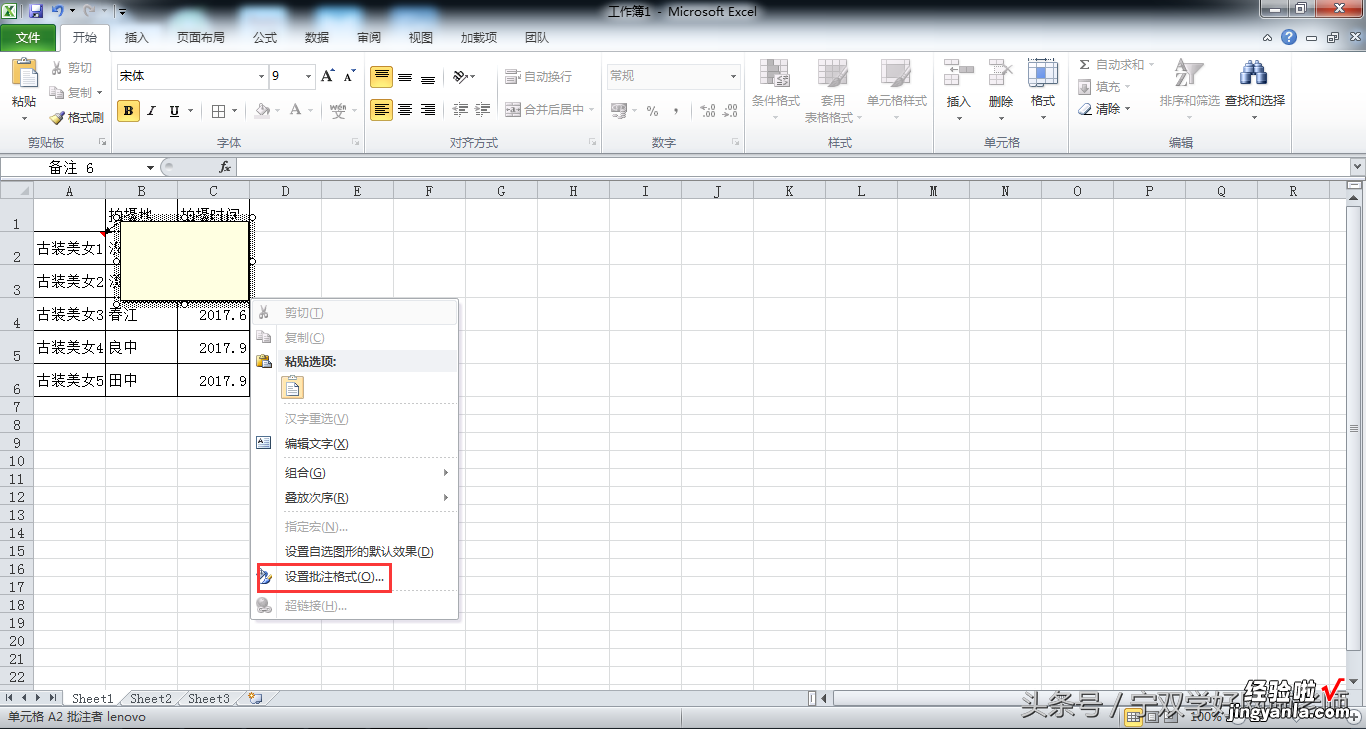Click into the formula bar input field
This screenshot has height=729, width=1366.
tap(792, 167)
